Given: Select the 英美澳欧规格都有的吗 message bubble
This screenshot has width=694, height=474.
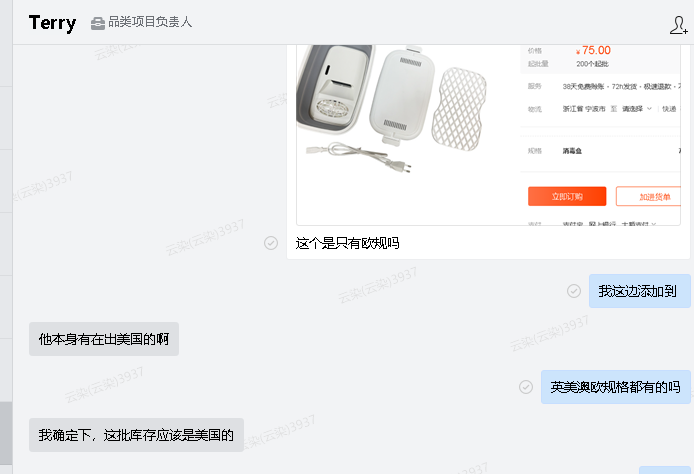Looking at the screenshot, I should [616, 387].
